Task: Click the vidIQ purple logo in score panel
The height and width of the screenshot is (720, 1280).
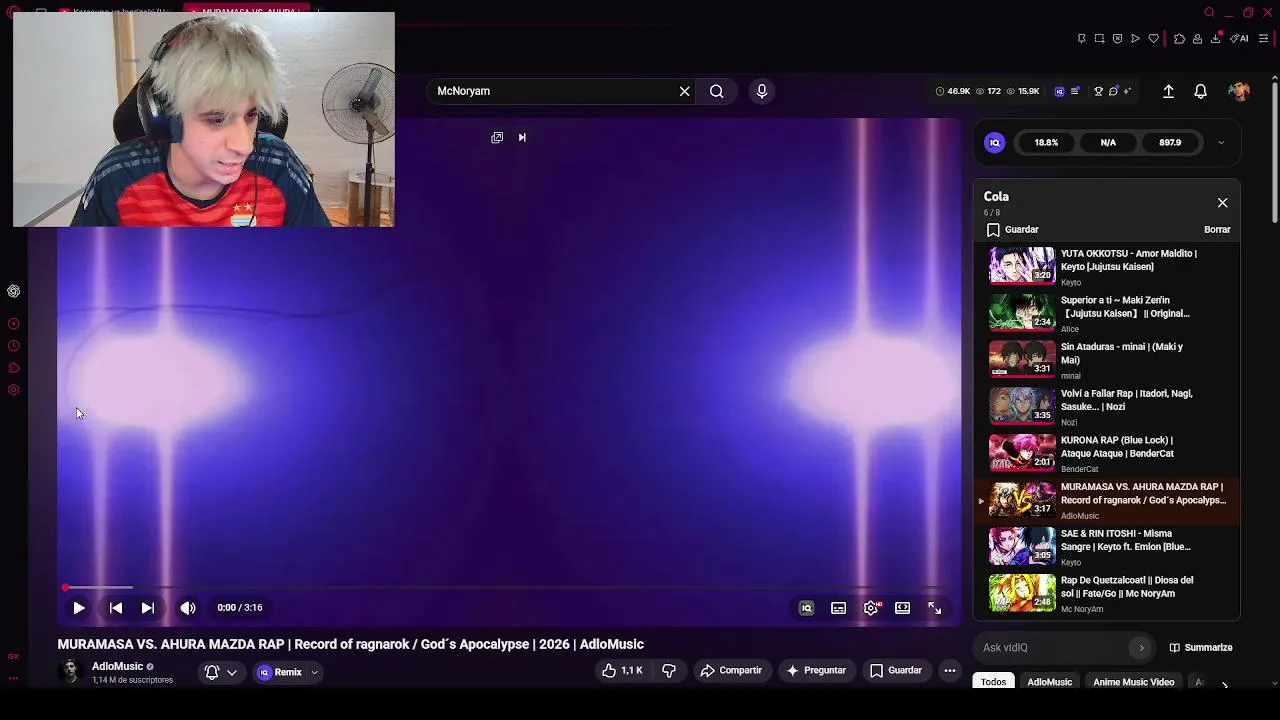Action: [994, 142]
